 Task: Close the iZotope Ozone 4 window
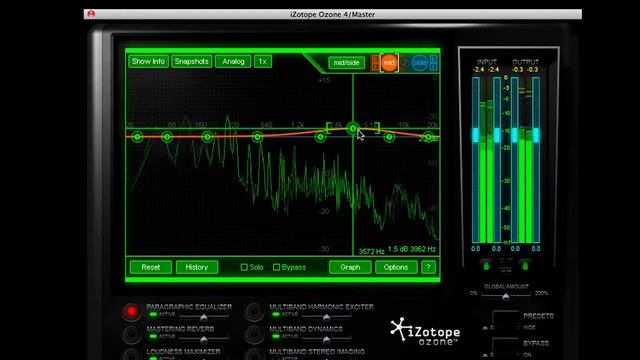[x=91, y=14]
